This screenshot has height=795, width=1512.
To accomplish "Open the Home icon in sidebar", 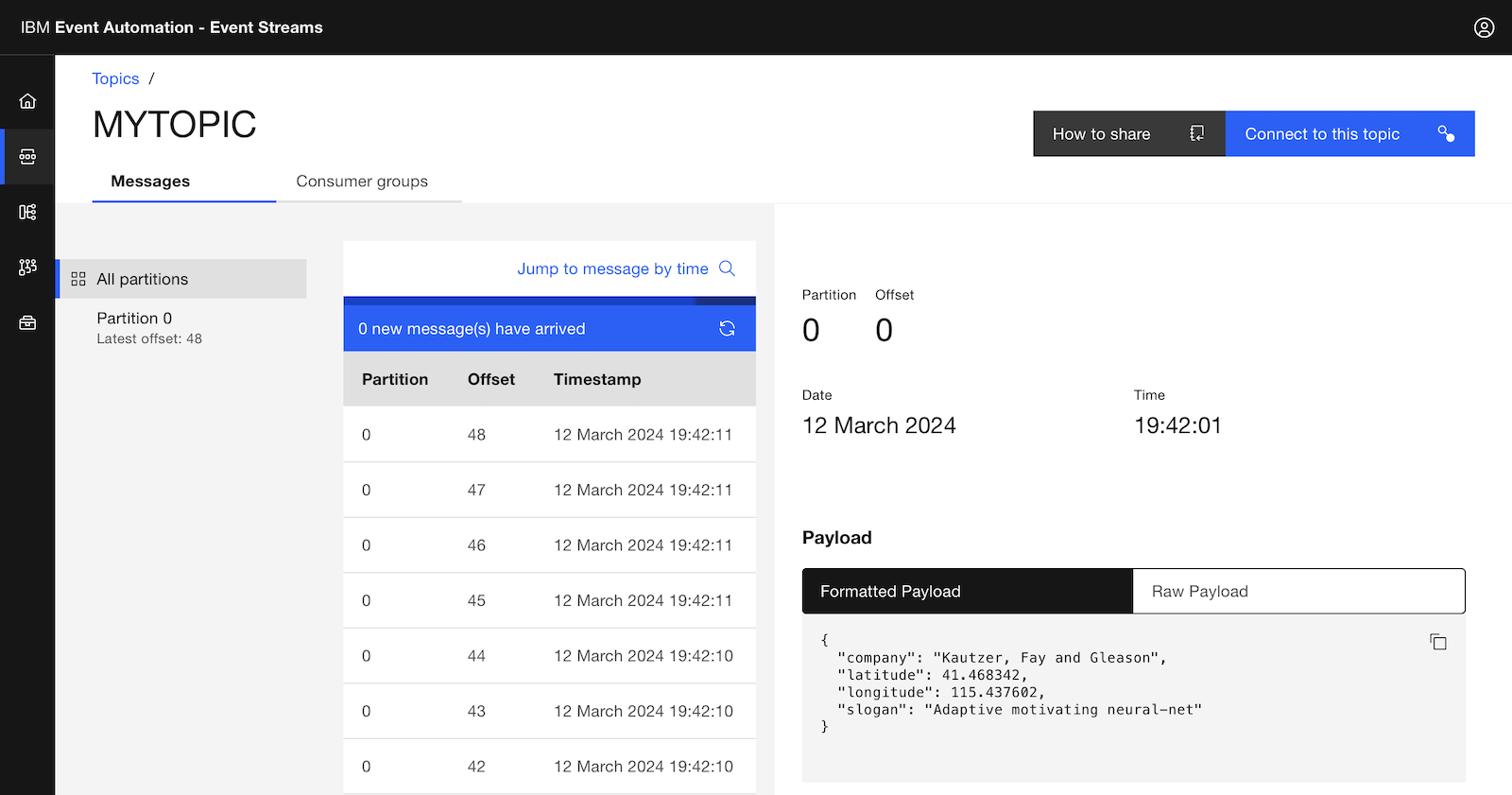I will 27,101.
